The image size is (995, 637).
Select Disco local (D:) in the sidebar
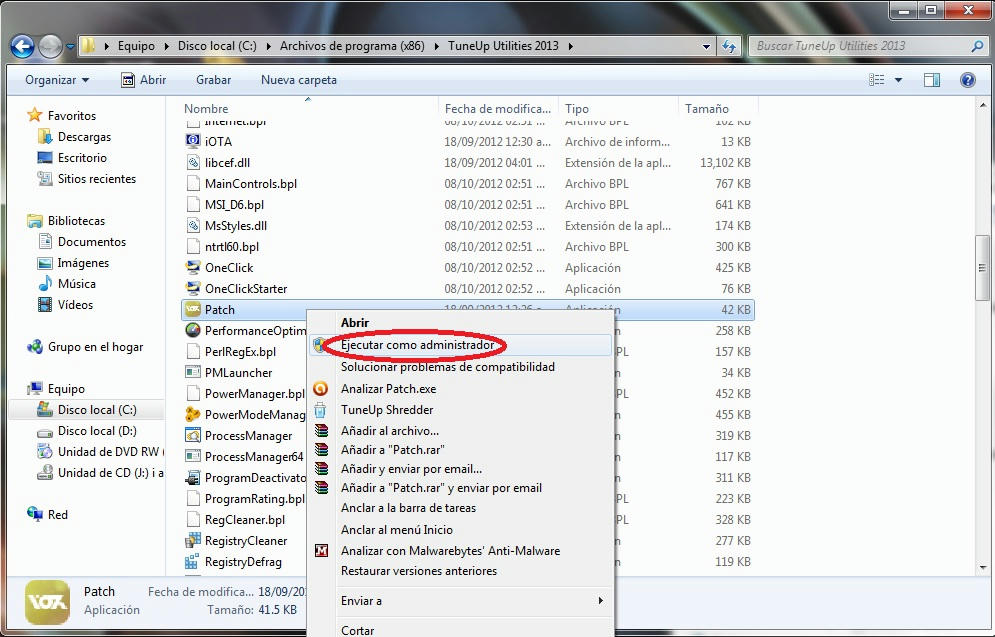click(96, 431)
